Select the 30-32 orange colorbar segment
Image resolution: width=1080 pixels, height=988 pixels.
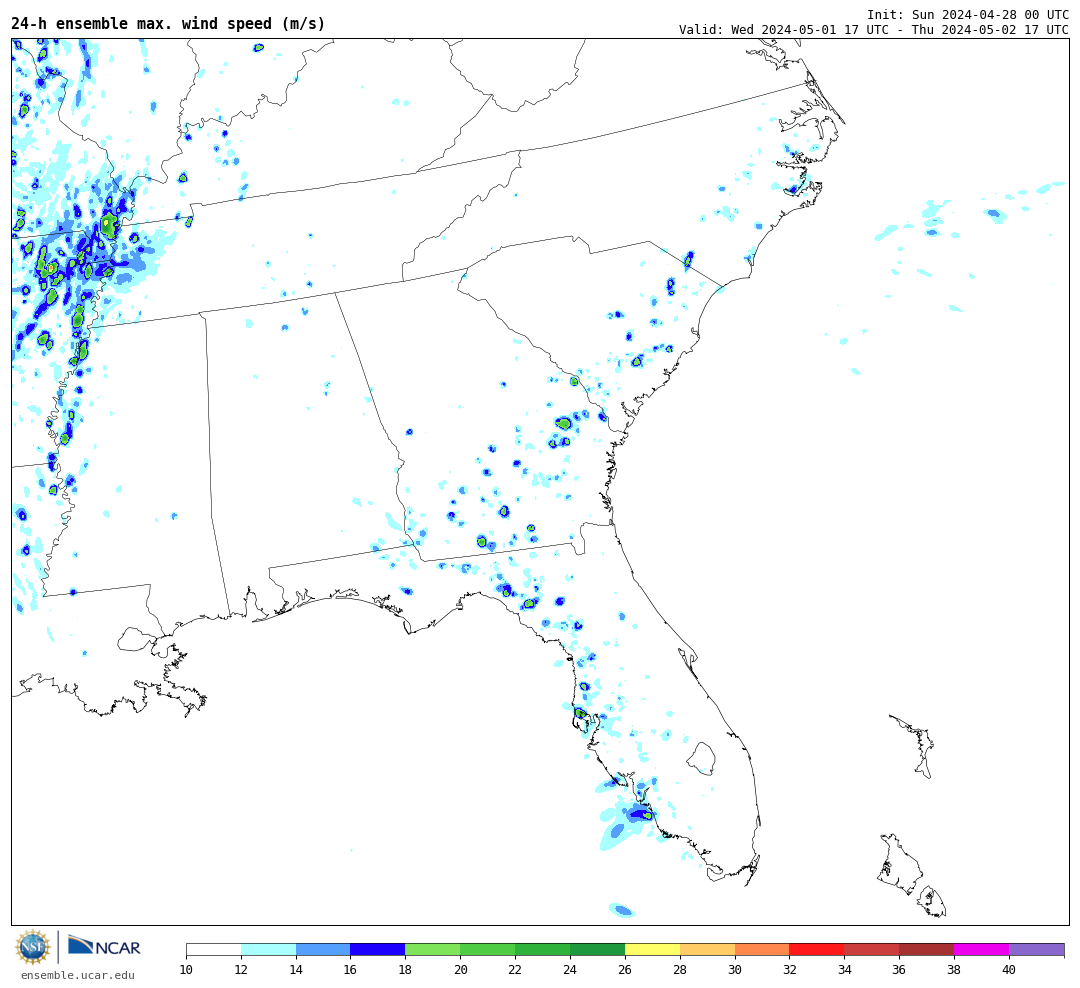[x=762, y=950]
